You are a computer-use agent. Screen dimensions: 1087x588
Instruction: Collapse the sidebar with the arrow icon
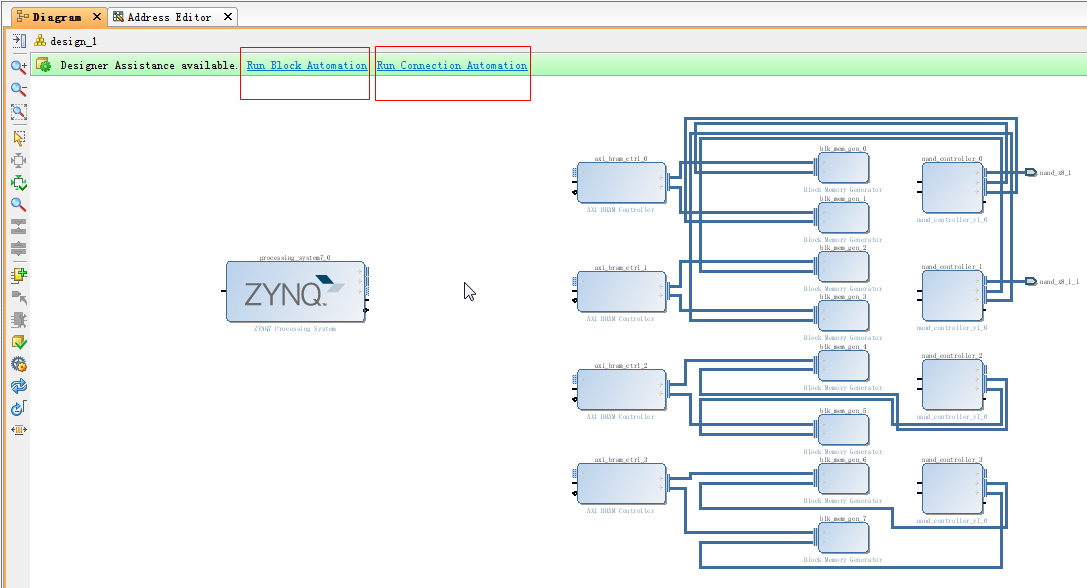tap(18, 41)
